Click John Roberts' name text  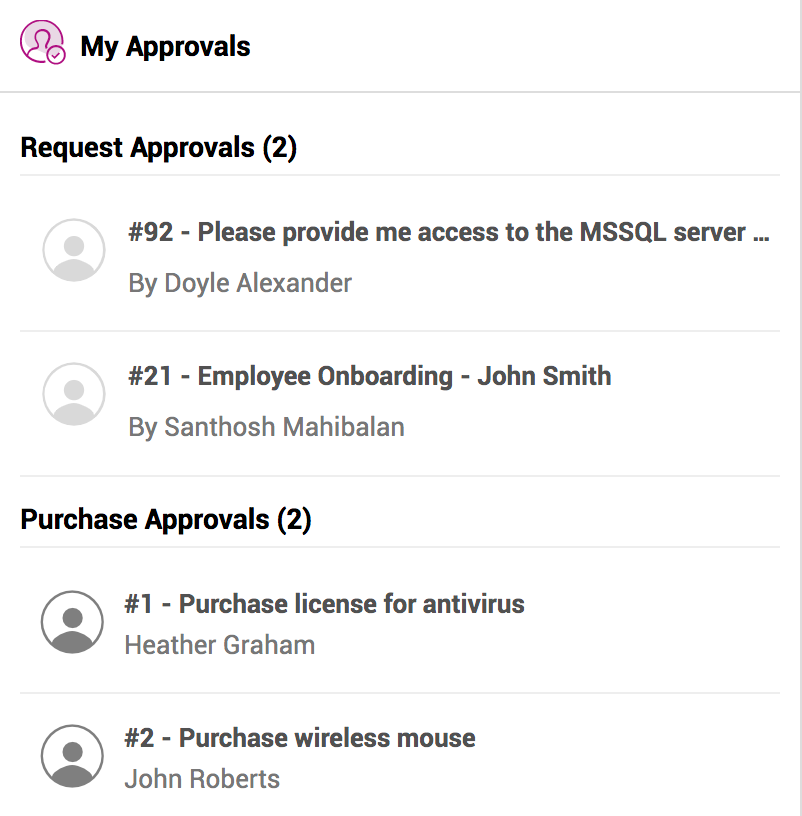202,780
